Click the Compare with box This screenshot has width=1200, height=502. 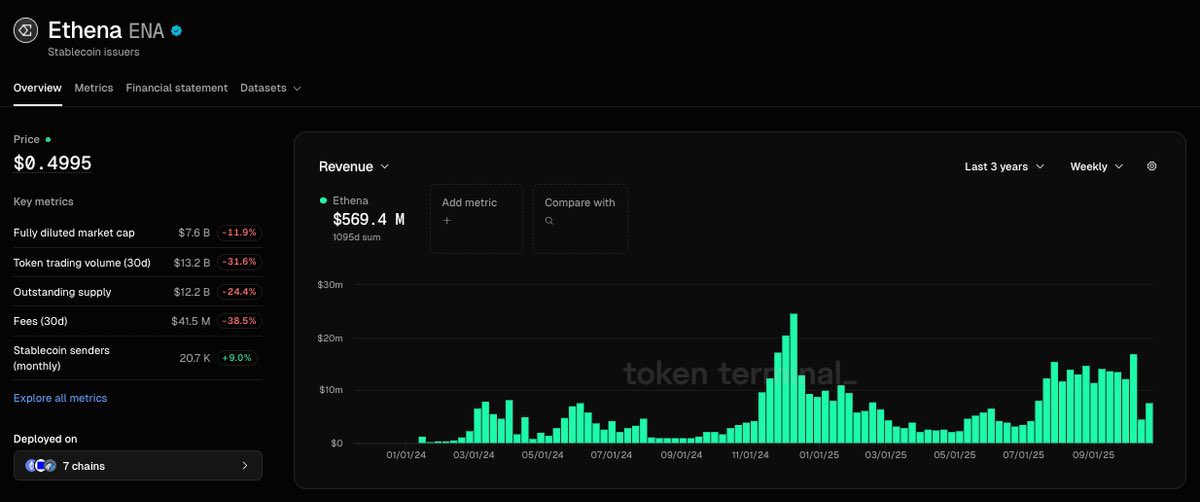580,218
